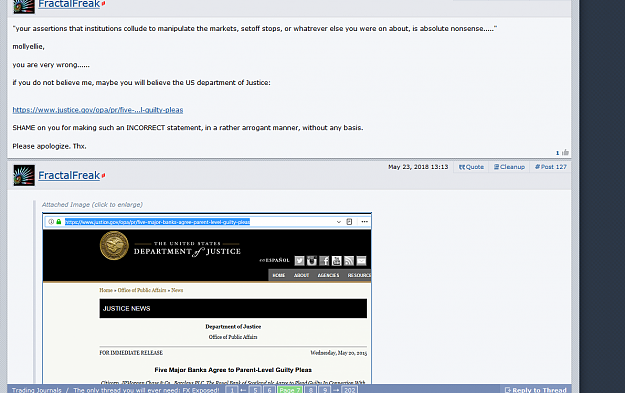Open the Post 127 permalink
This screenshot has height=393, width=625.
click(x=550, y=167)
